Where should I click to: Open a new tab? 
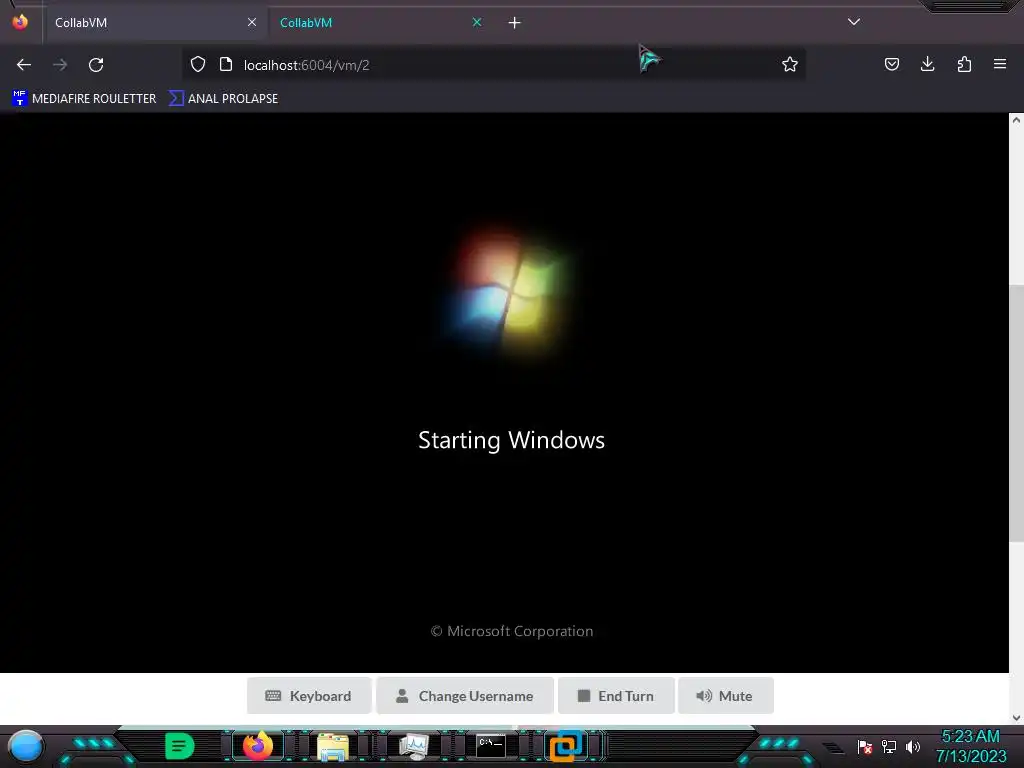coord(515,23)
